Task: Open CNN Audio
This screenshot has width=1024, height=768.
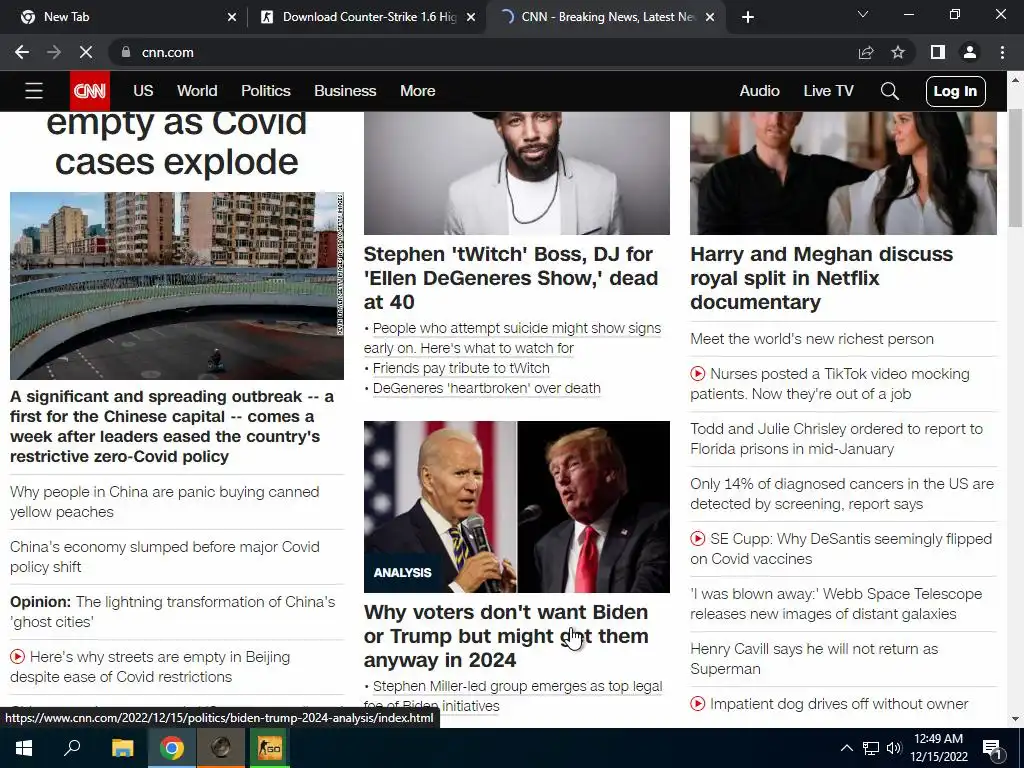Action: tap(760, 91)
